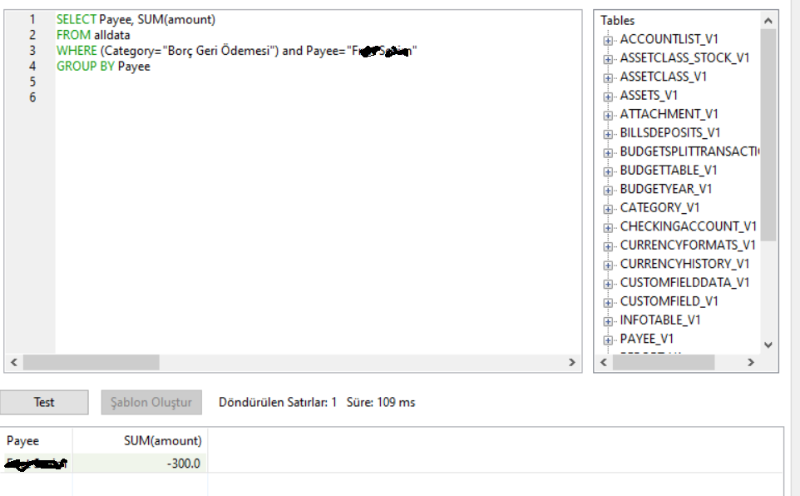Expand the BUDGETTABLE_V1 table node
This screenshot has height=496, width=800.
tap(608, 171)
